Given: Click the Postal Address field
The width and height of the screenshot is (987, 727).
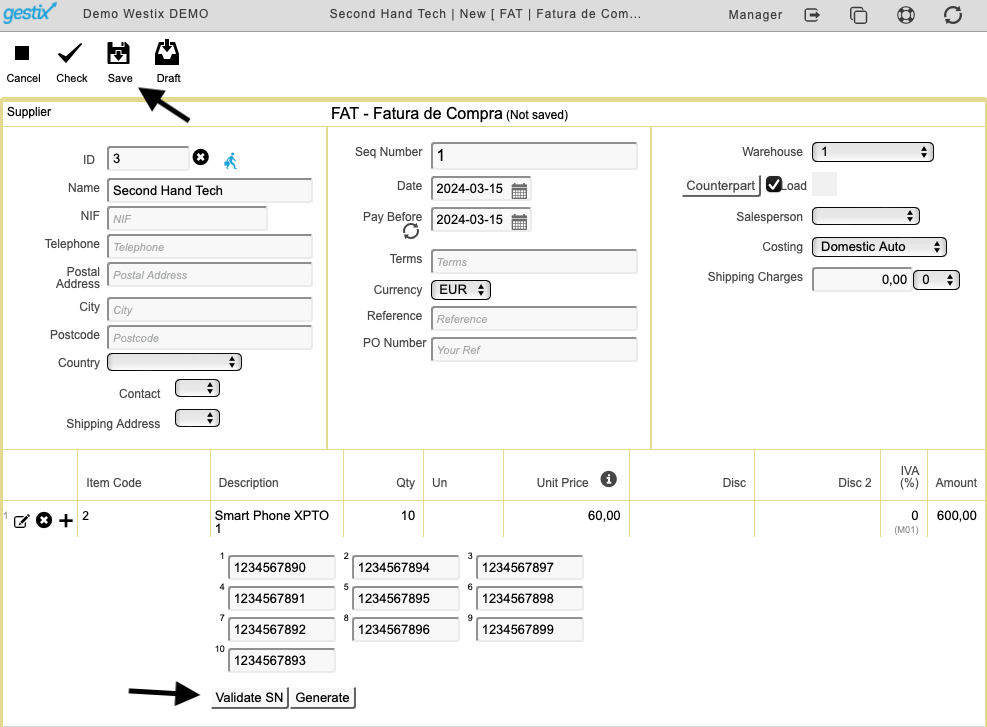Looking at the screenshot, I should [x=210, y=275].
